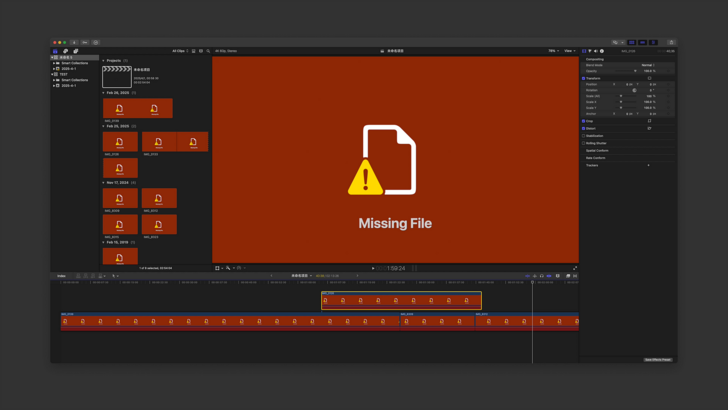The image size is (728, 410).
Task: Open the Info inspector icon
Action: coord(602,51)
